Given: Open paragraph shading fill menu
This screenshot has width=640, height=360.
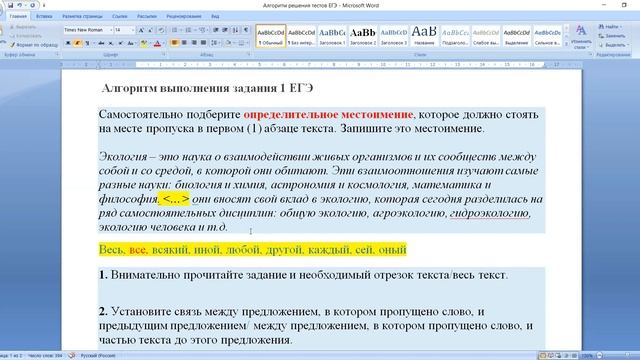Looking at the screenshot, I should pos(229,43).
